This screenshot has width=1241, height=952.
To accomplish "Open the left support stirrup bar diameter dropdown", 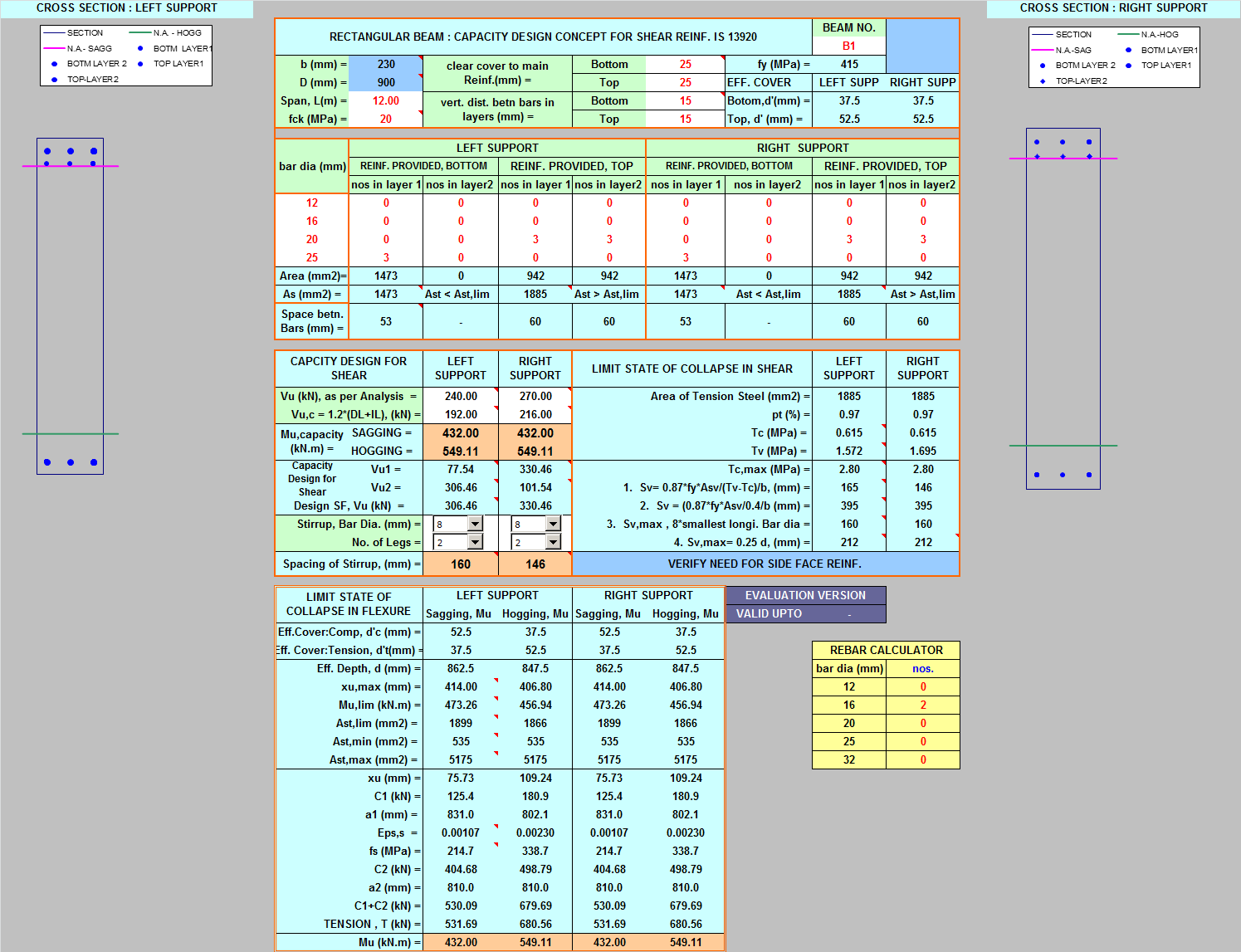I will pyautogui.click(x=475, y=524).
